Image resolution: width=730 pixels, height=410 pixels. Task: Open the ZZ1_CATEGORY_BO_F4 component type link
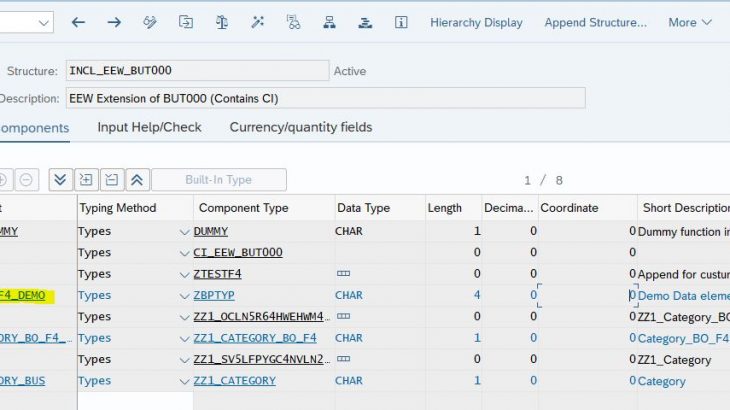point(255,338)
